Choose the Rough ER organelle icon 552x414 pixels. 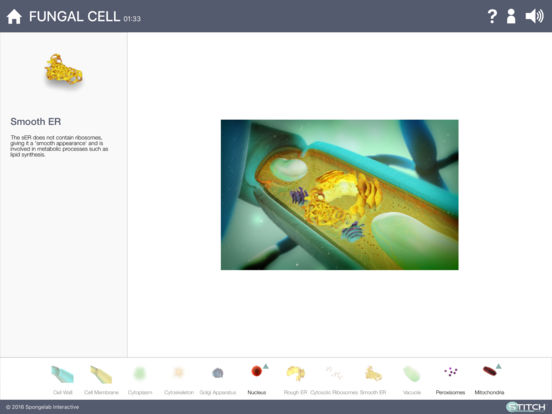tap(295, 373)
